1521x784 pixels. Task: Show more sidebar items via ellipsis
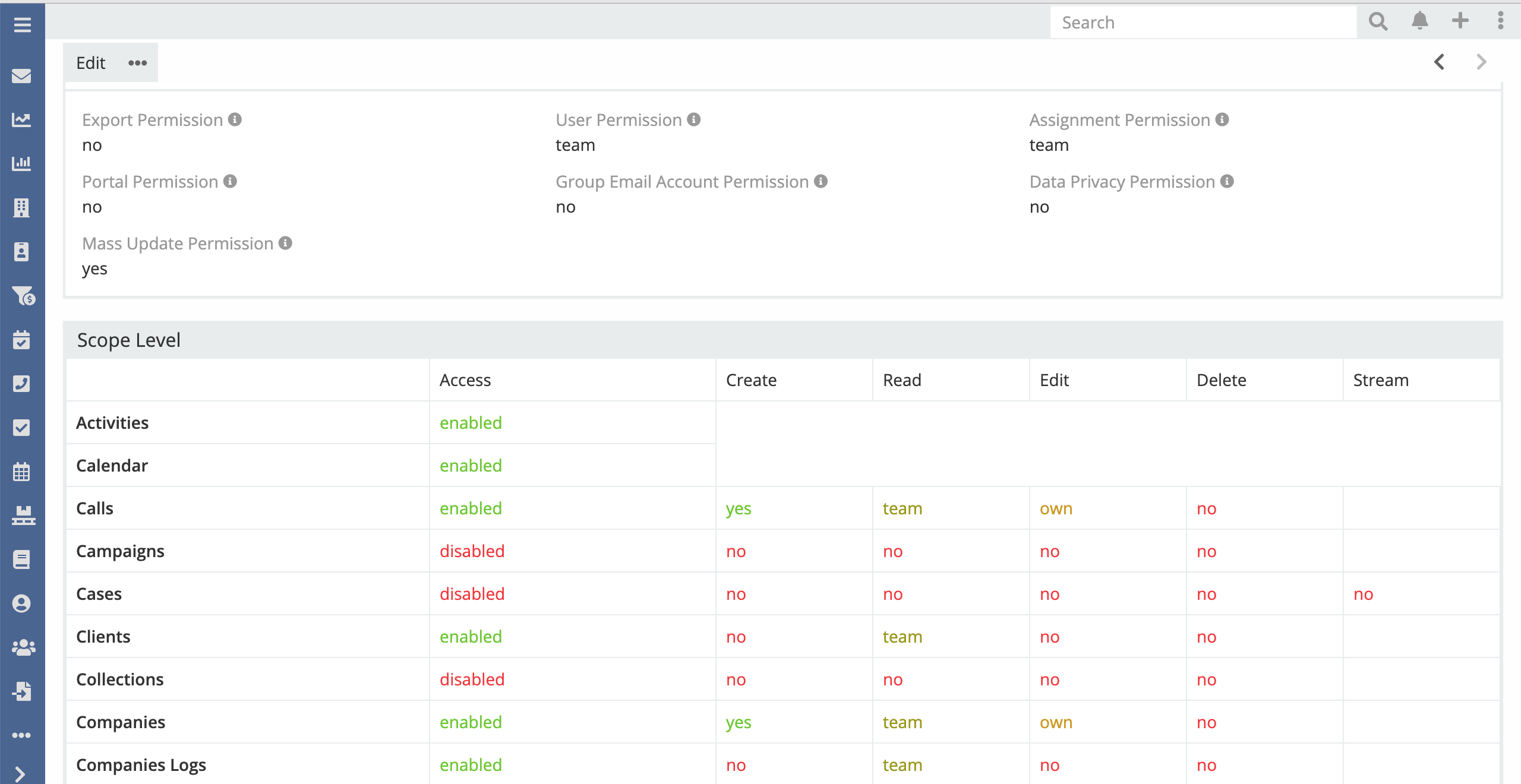22,735
